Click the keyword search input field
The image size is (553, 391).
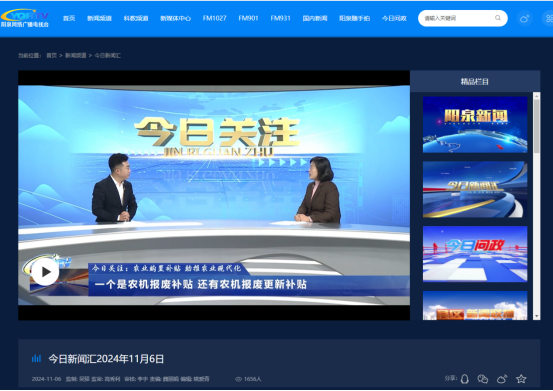pos(457,18)
